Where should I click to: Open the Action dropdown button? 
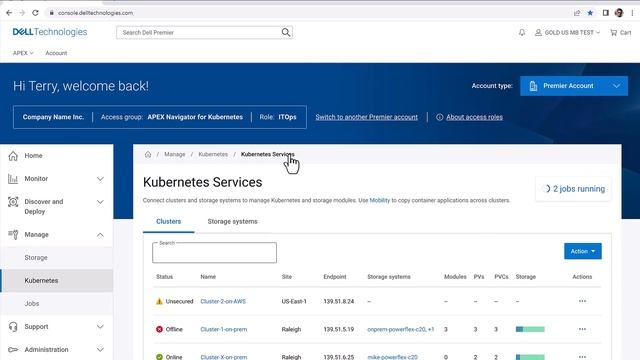coord(582,251)
